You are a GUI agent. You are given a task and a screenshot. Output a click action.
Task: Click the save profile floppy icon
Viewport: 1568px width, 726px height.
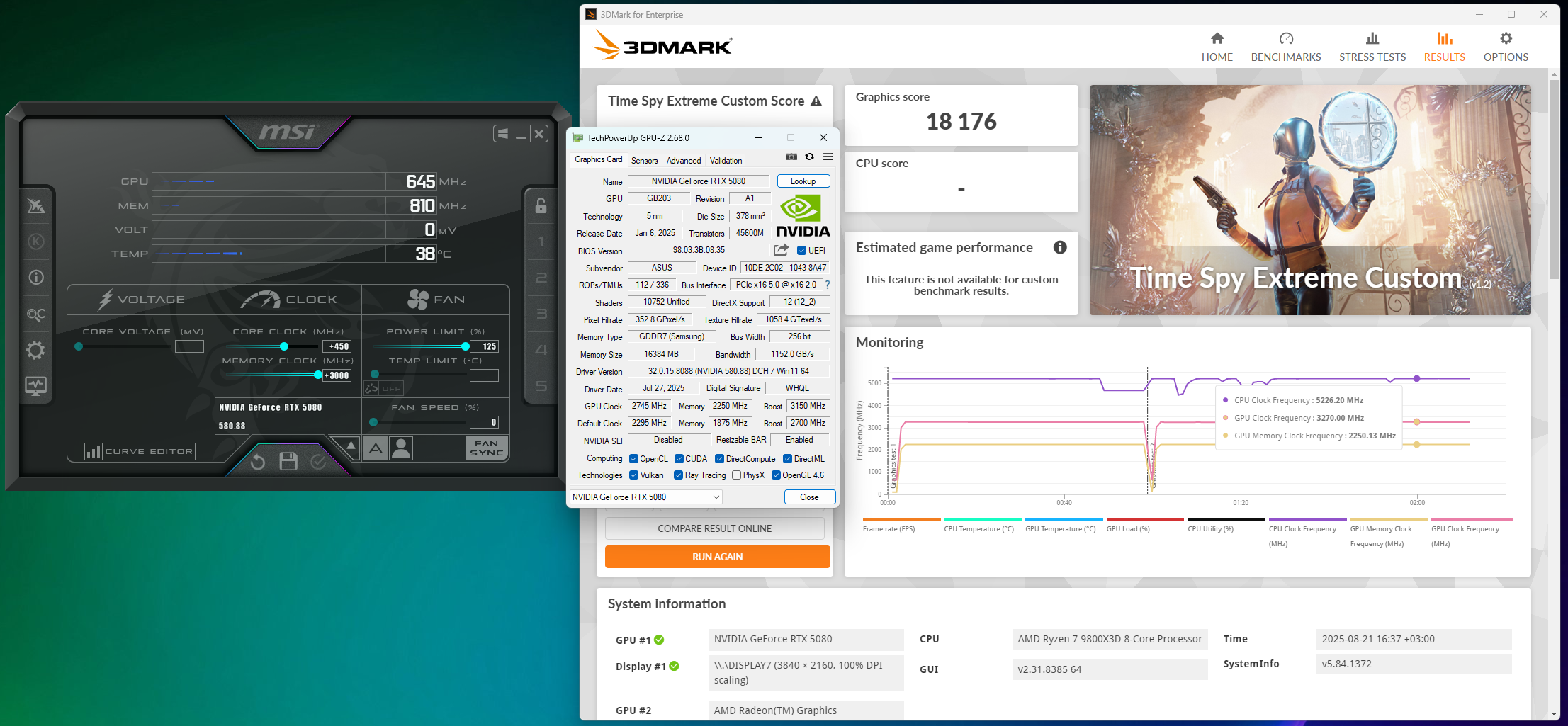click(x=288, y=461)
